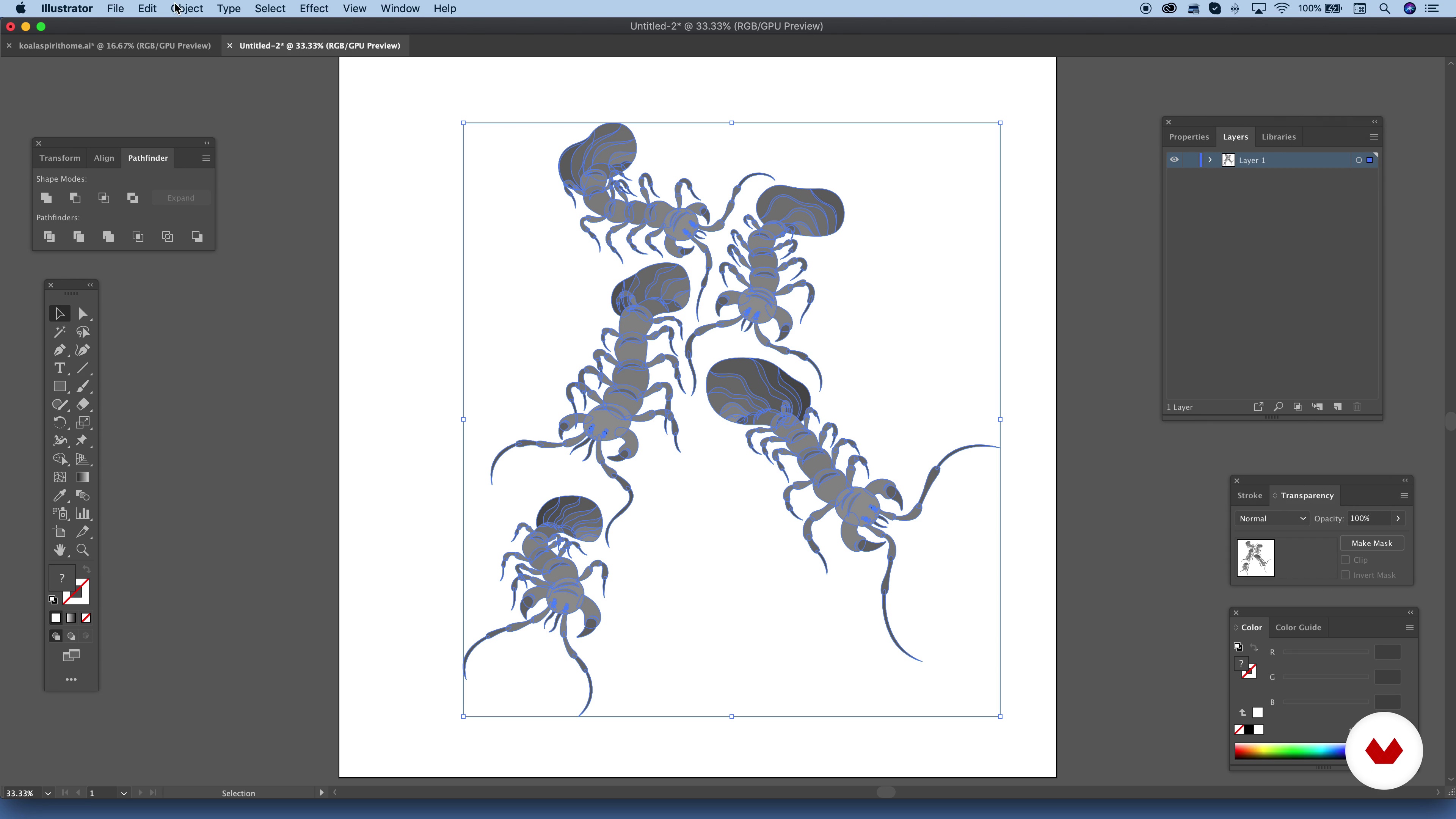The width and height of the screenshot is (1456, 819).
Task: Open the Pathfinder panel menu
Action: click(206, 158)
